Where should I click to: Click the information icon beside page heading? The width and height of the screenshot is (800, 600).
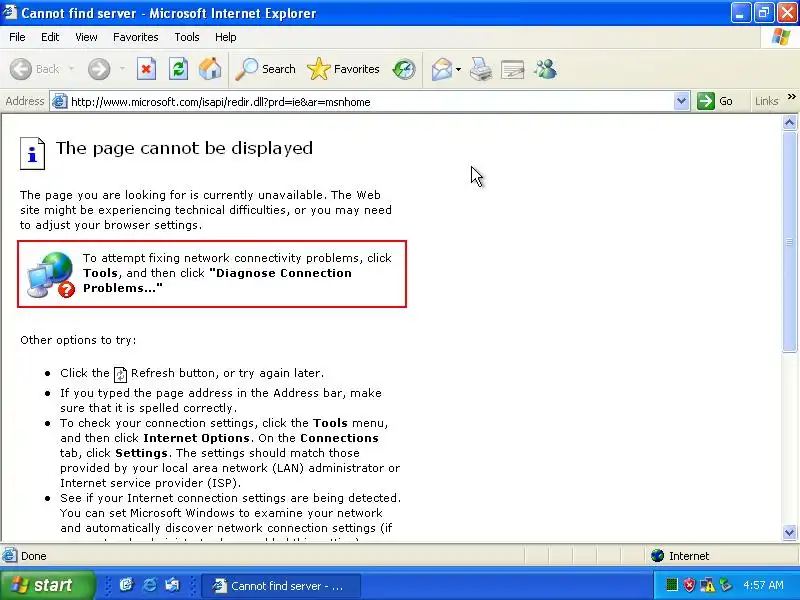(32, 154)
